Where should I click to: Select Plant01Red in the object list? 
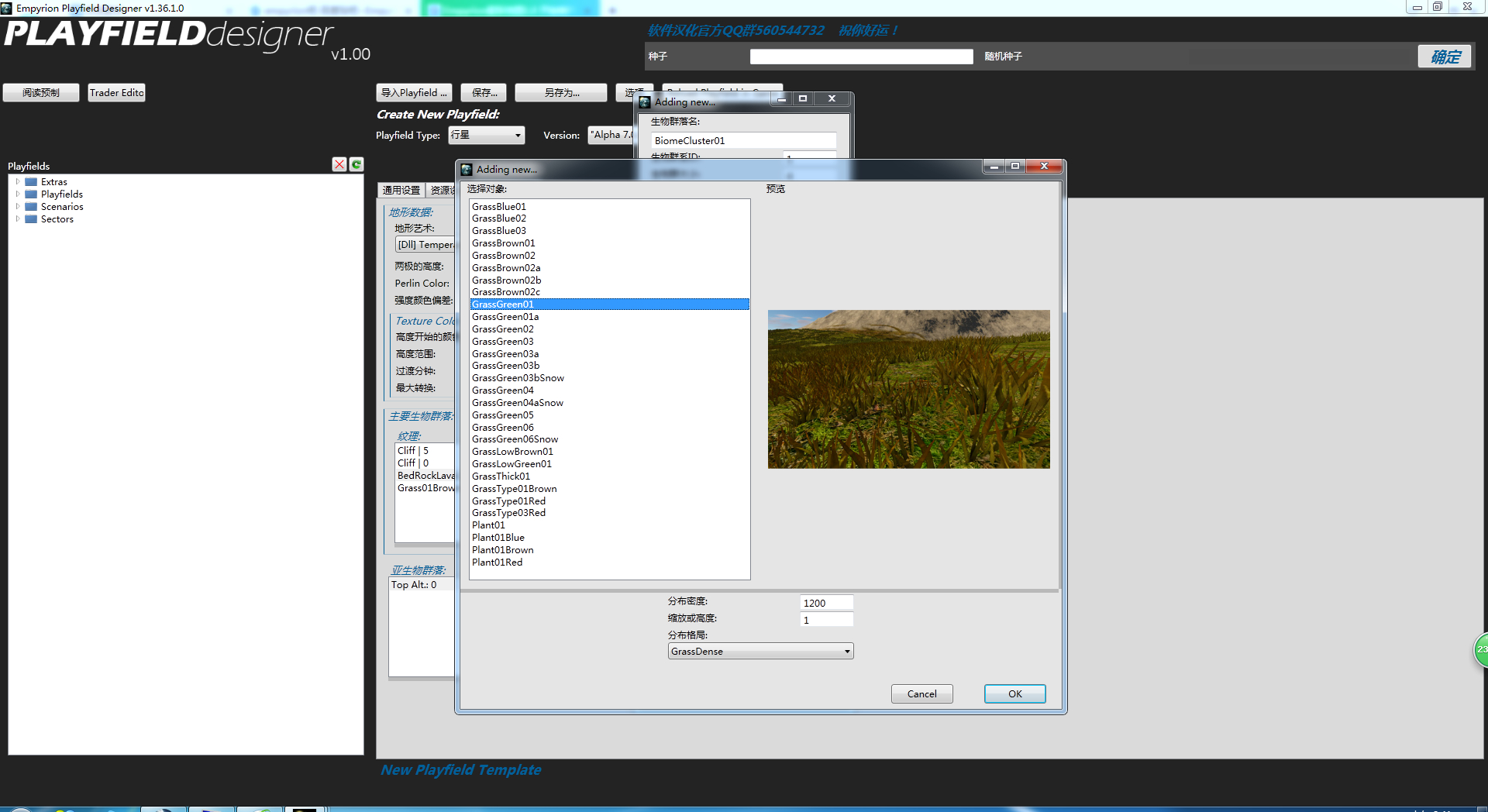[609, 563]
